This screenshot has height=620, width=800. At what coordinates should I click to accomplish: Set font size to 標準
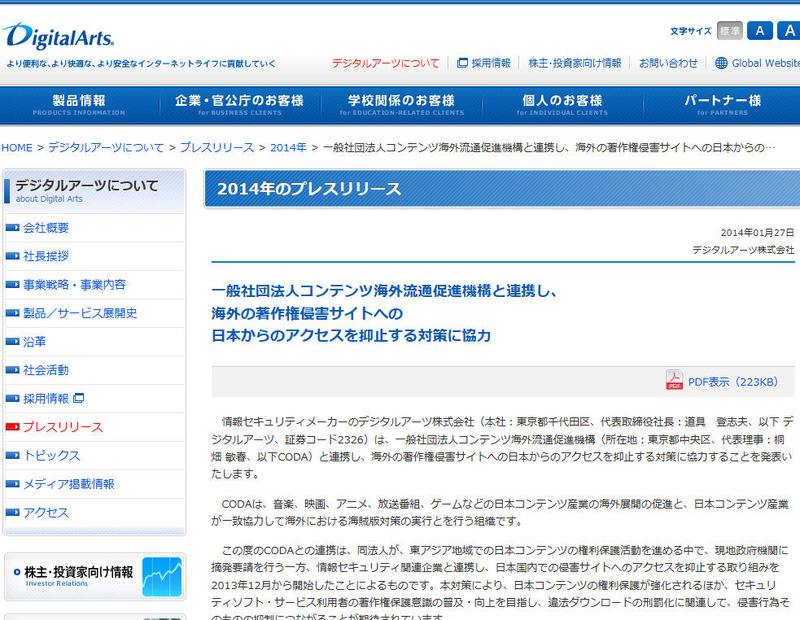tap(730, 31)
